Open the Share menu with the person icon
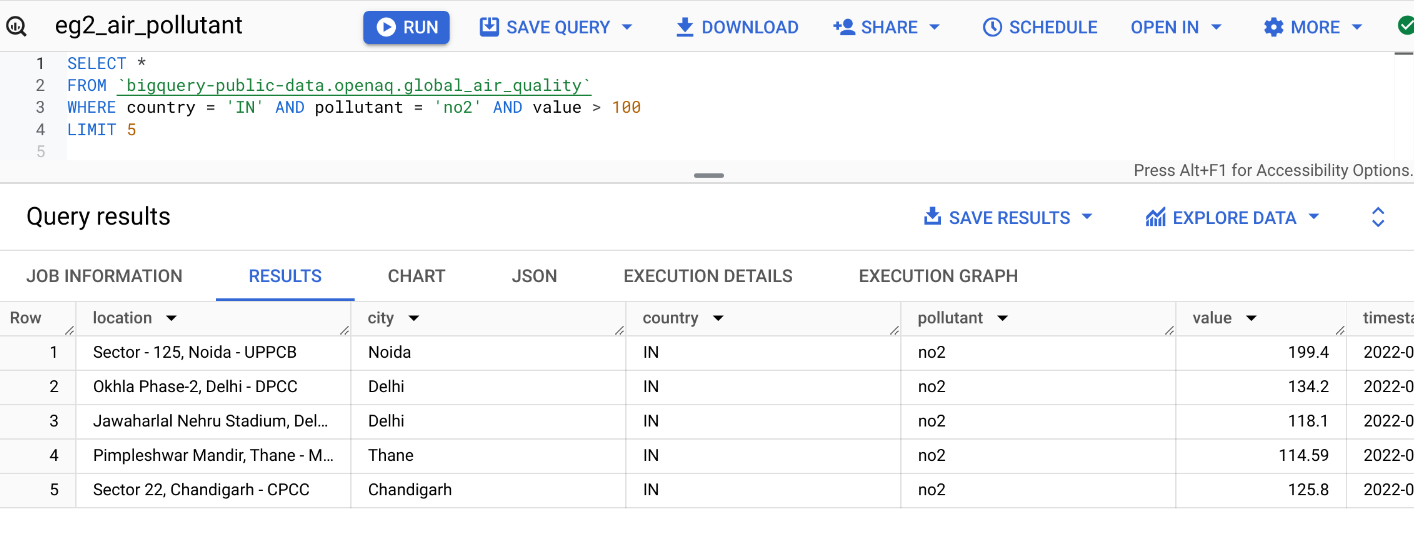 (x=845, y=27)
